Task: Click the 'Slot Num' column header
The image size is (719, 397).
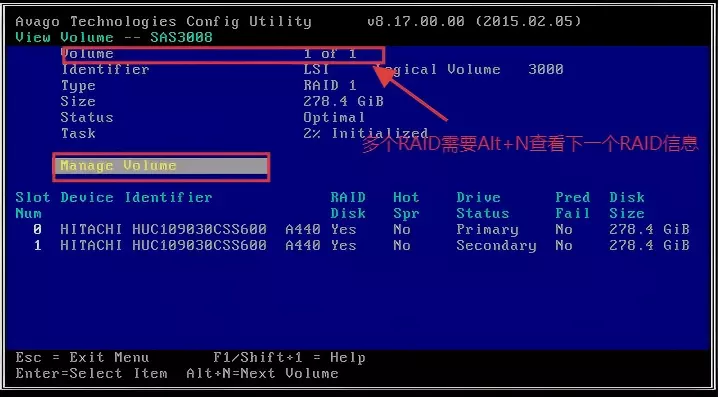Action: 33,205
